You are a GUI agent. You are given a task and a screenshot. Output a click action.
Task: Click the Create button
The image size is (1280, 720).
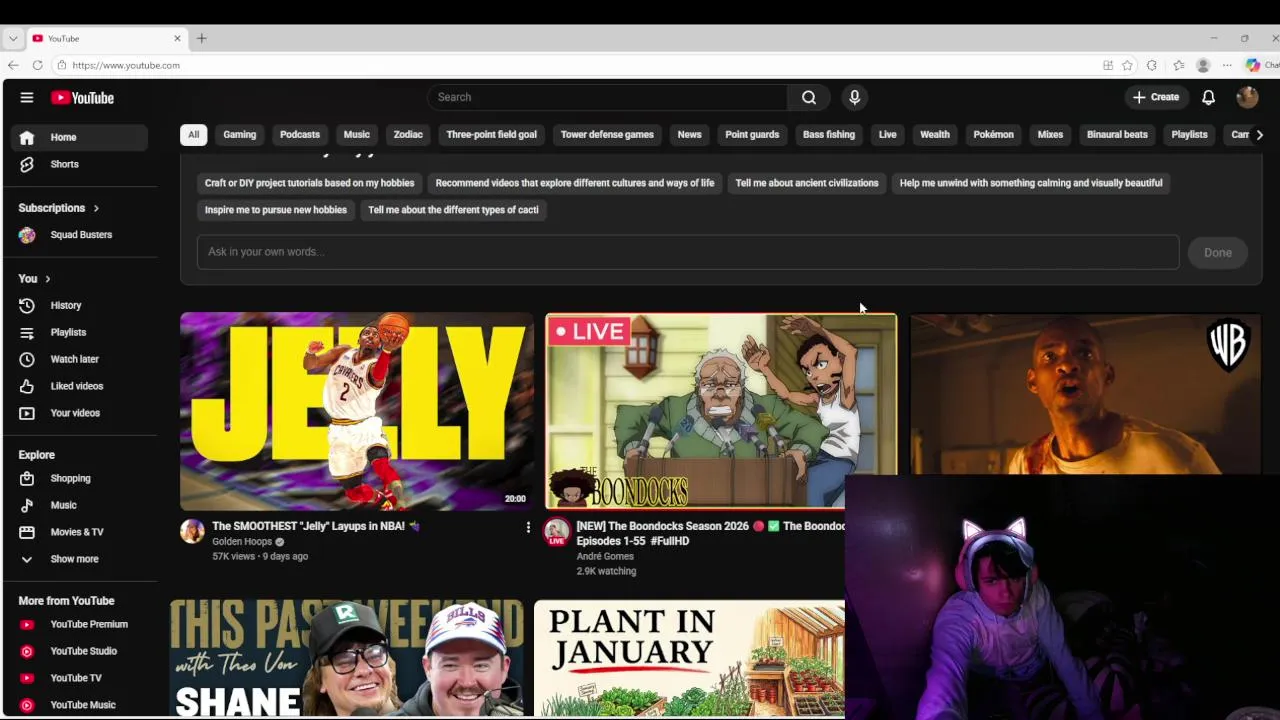(1156, 97)
